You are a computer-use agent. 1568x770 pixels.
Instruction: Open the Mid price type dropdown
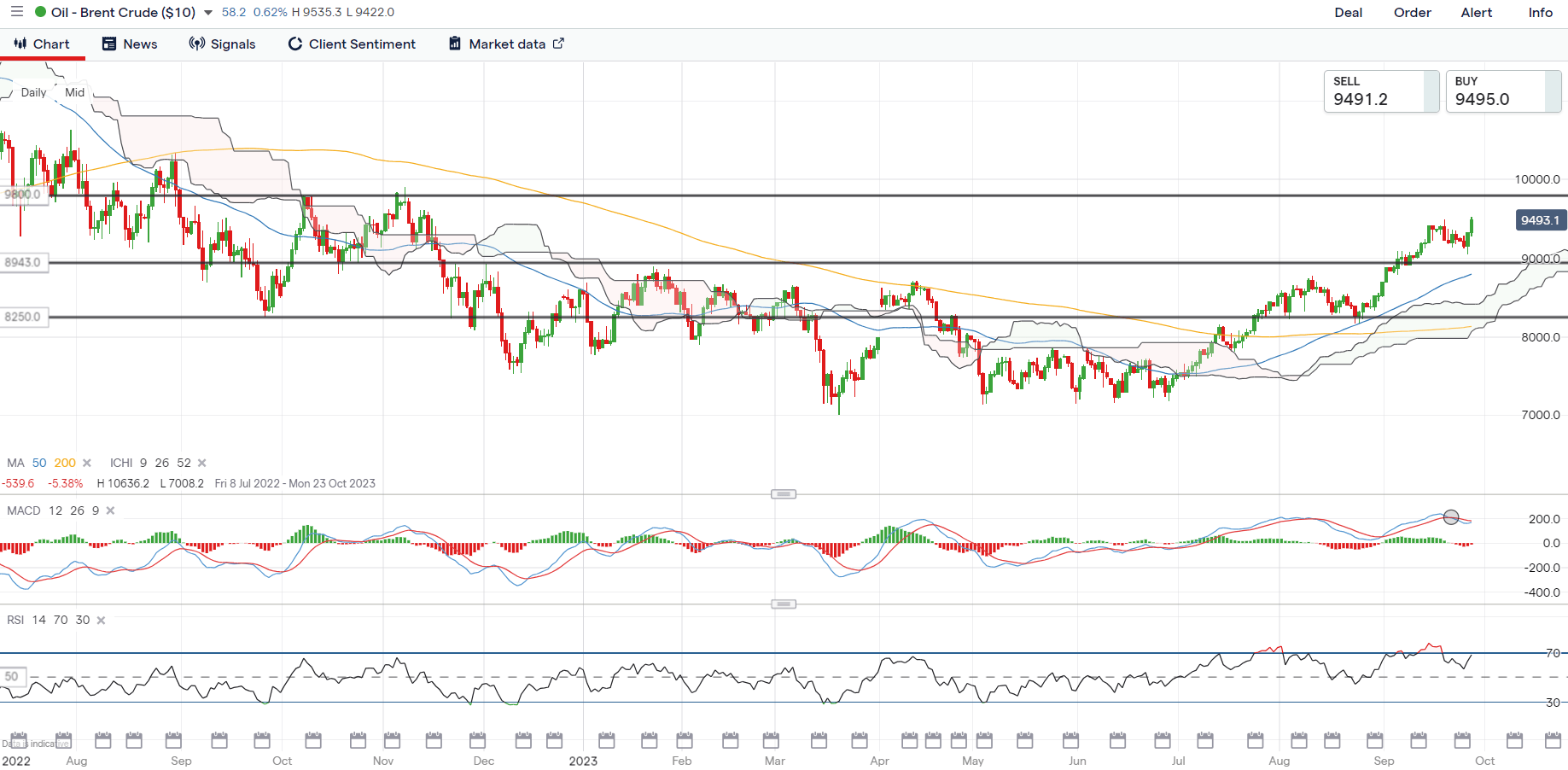click(x=75, y=92)
